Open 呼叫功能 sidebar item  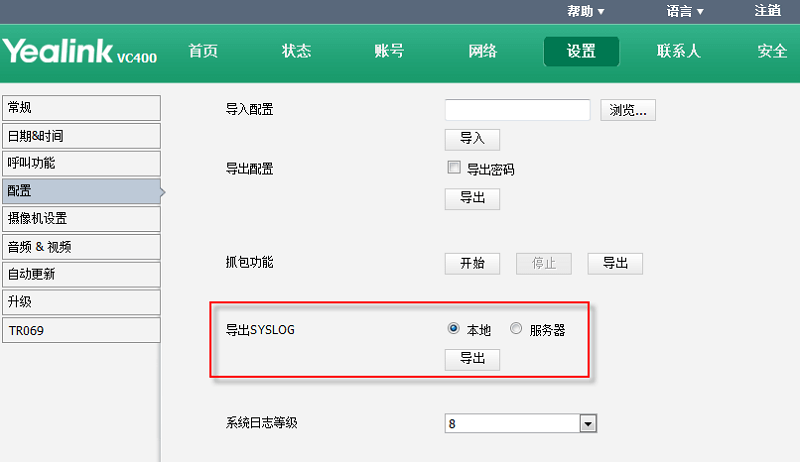[81, 163]
